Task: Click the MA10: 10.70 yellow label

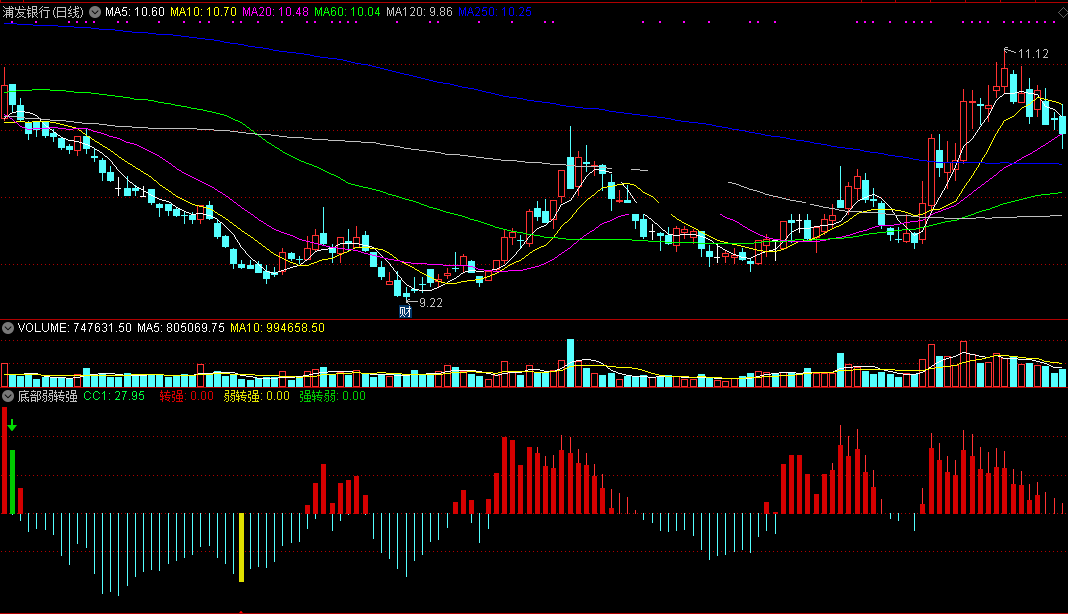Action: (x=203, y=12)
